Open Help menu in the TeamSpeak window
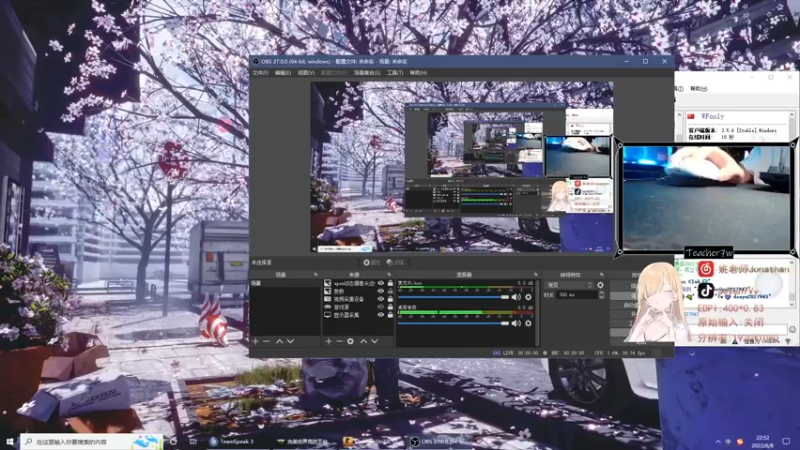This screenshot has width=800, height=450. tap(698, 89)
